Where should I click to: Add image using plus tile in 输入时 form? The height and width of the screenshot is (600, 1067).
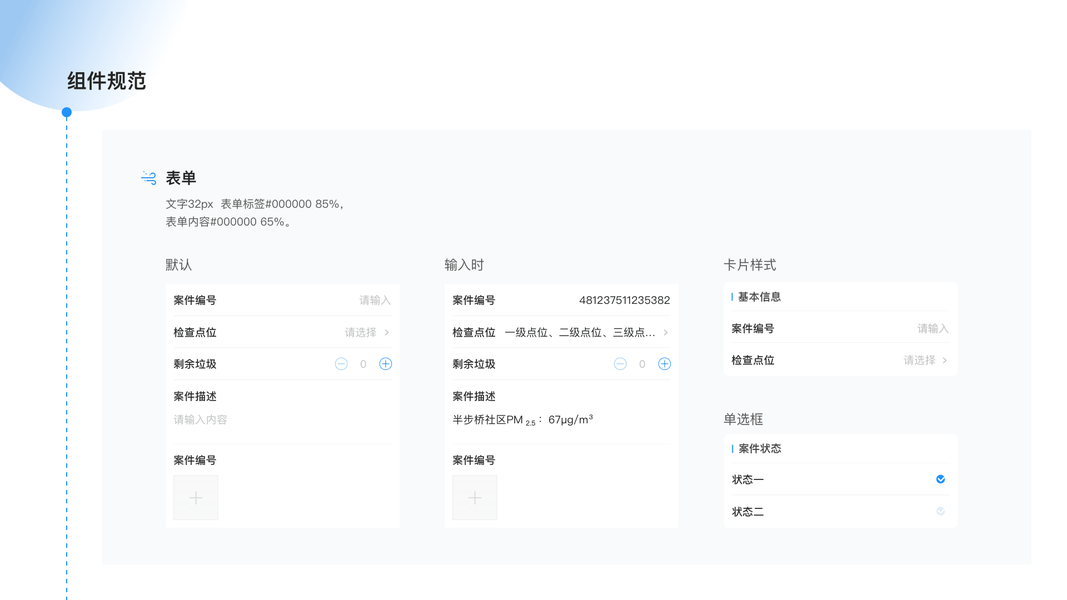(x=474, y=498)
